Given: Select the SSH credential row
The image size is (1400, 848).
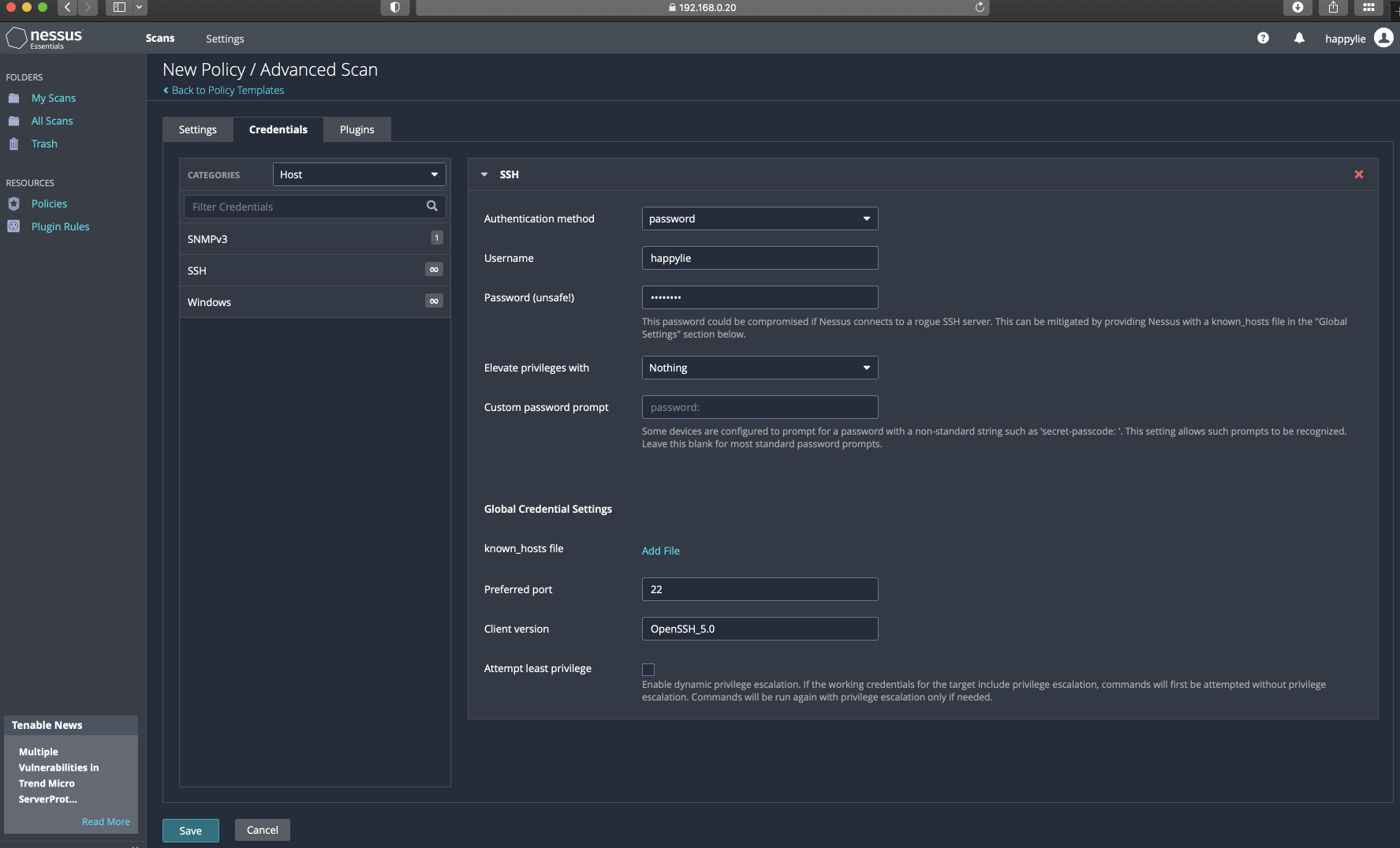Looking at the screenshot, I should (x=315, y=270).
